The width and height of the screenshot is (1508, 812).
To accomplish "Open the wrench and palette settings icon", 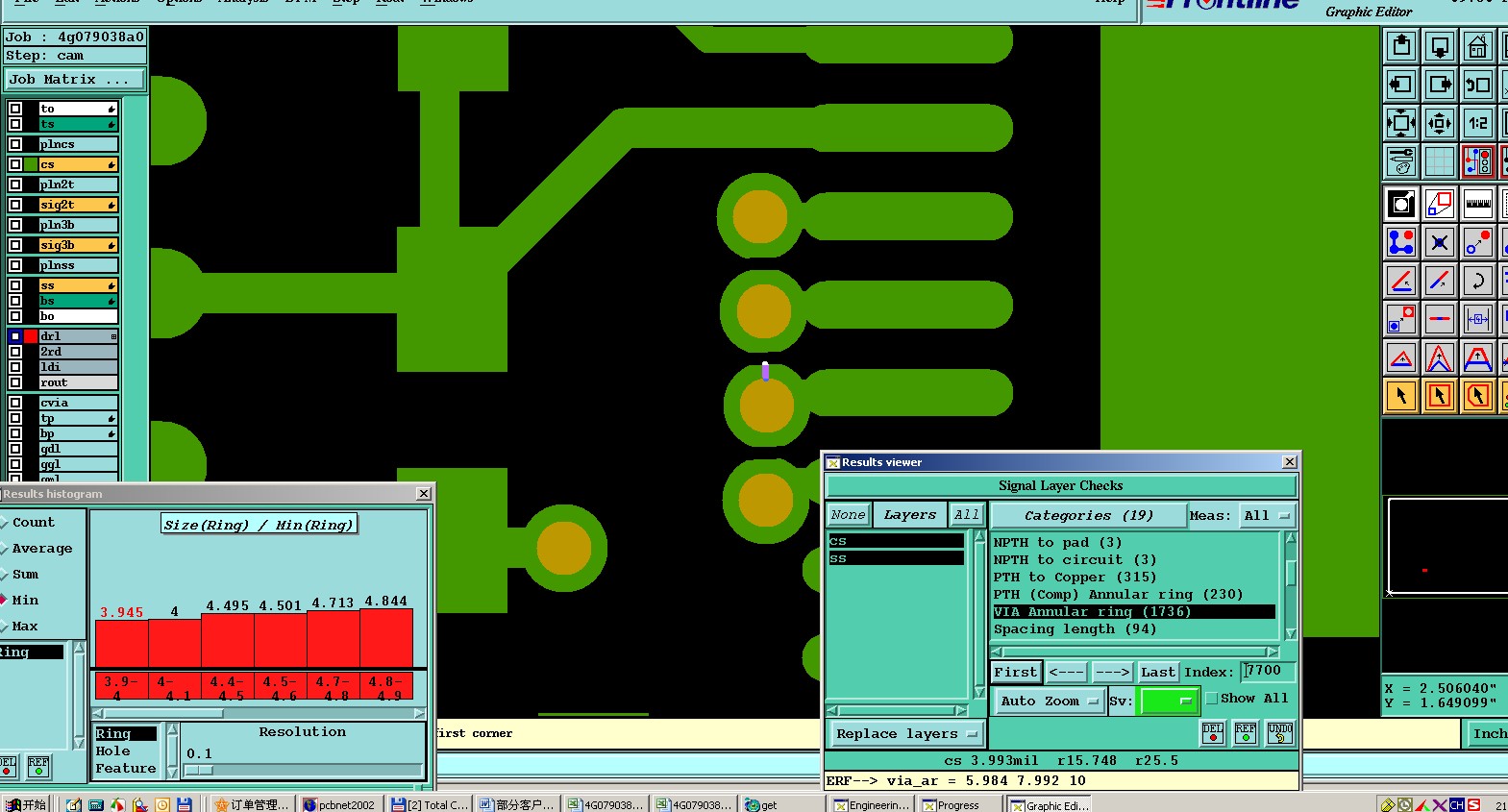I will [1401, 161].
